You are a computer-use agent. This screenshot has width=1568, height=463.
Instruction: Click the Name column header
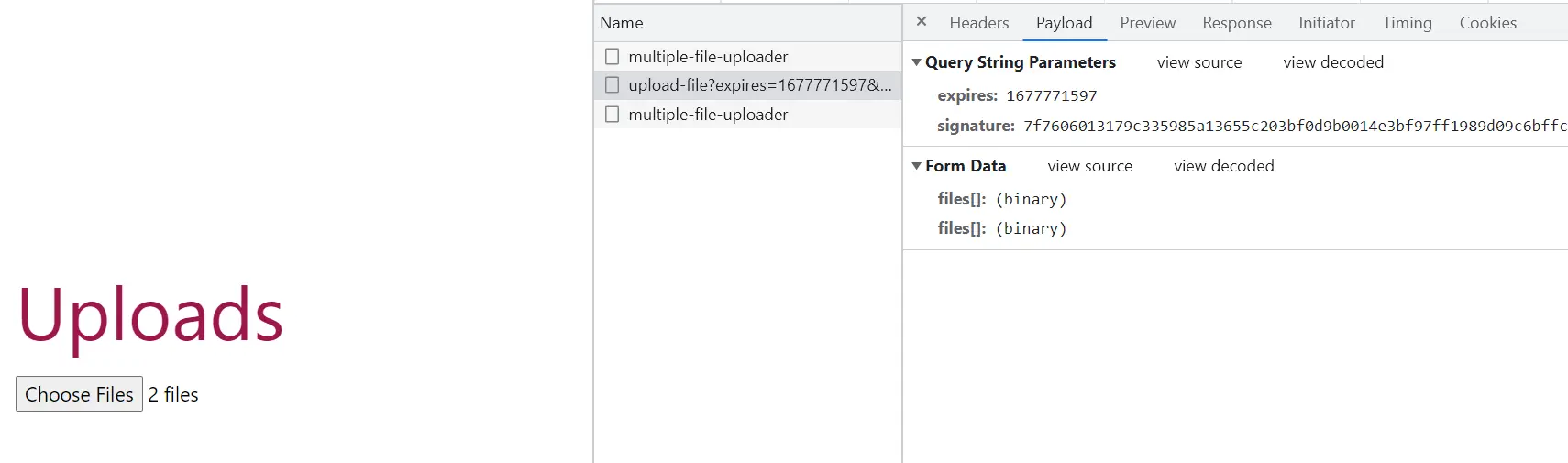pyautogui.click(x=622, y=23)
